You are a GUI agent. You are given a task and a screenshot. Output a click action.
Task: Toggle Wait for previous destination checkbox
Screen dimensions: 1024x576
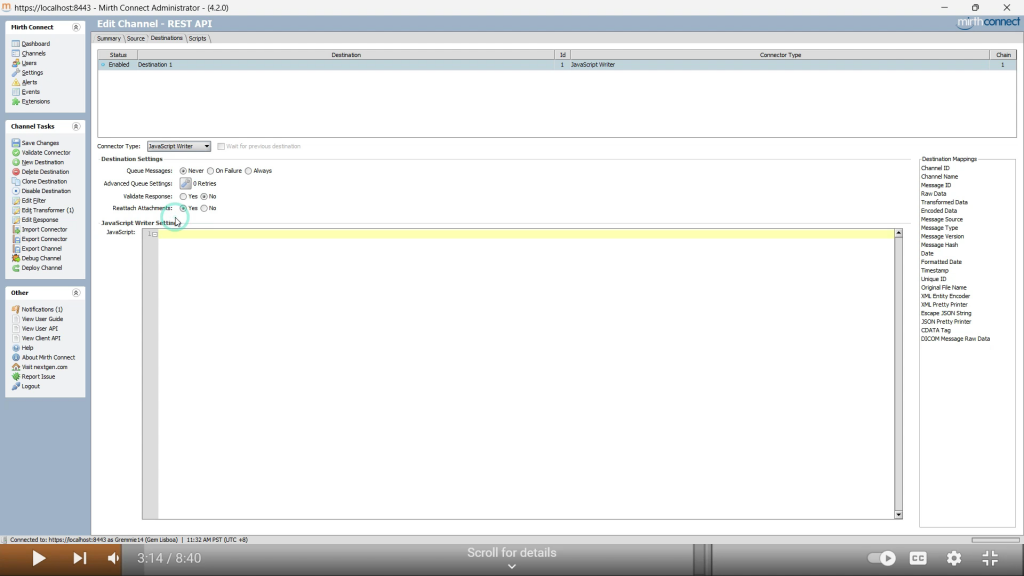[x=221, y=146]
